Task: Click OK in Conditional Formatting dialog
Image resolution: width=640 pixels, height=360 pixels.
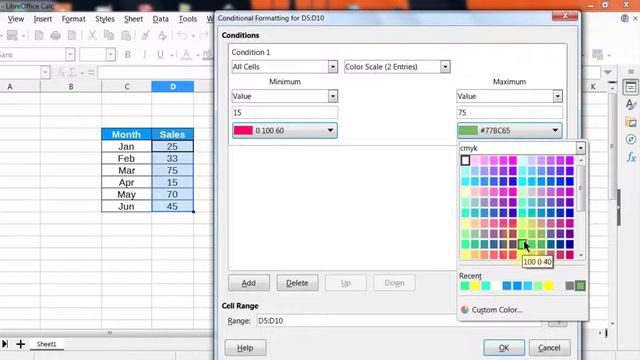Action: [504, 348]
